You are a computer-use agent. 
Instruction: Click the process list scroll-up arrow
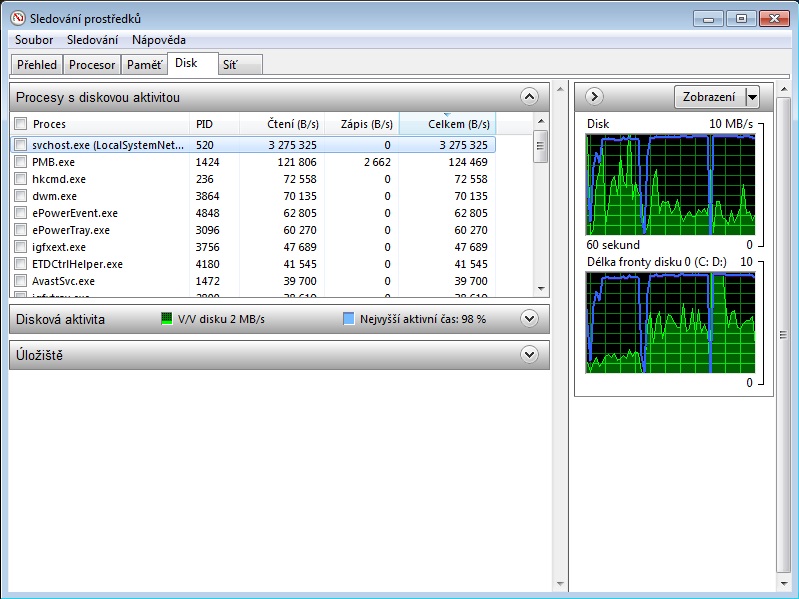(x=541, y=121)
